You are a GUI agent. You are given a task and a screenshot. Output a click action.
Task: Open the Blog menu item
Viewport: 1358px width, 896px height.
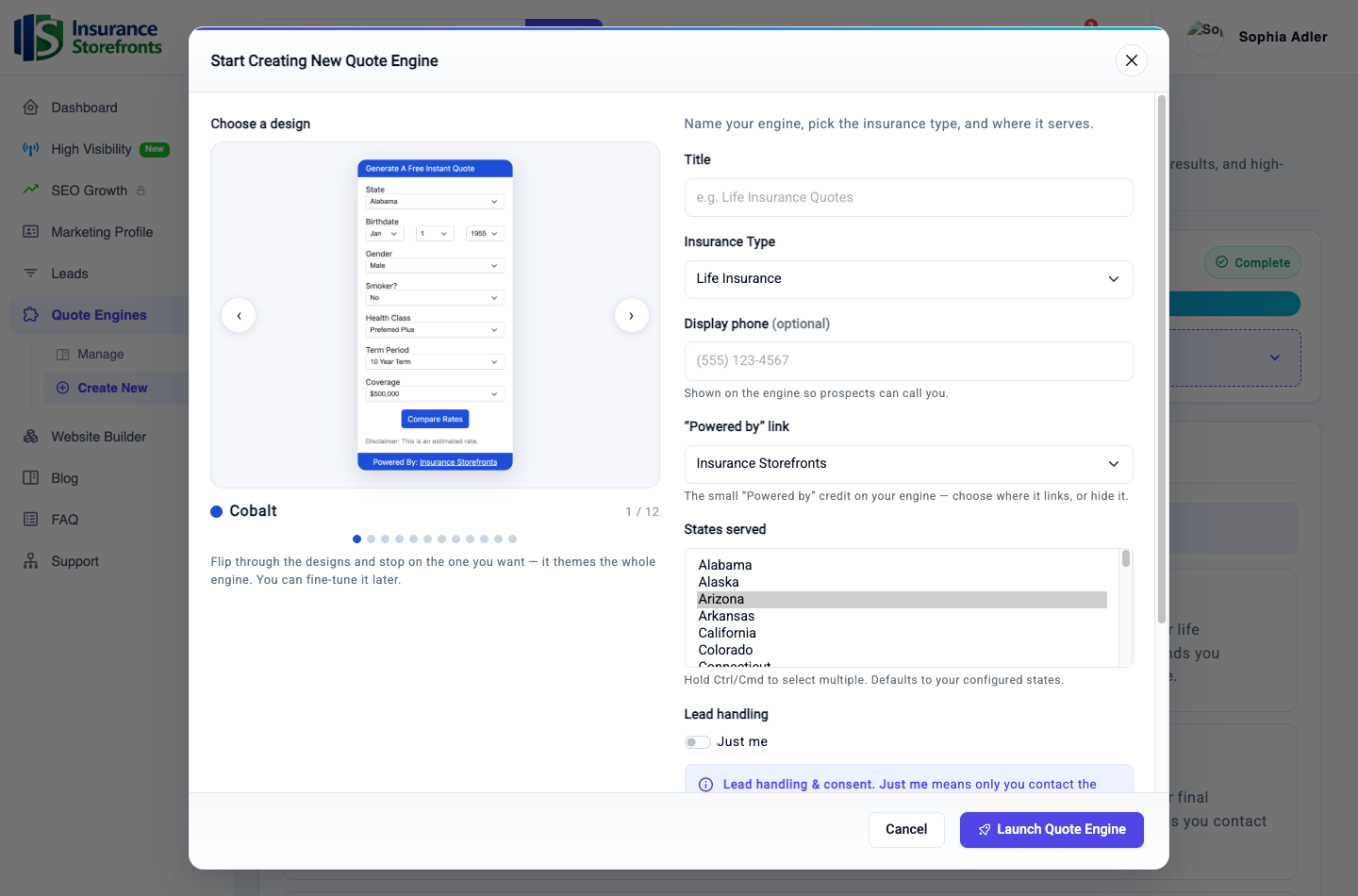coord(64,478)
